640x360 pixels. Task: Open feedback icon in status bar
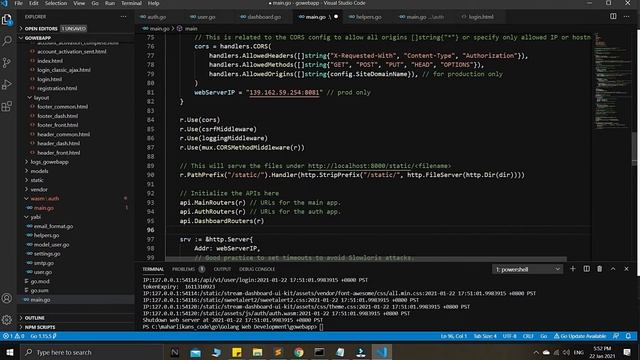[616, 336]
